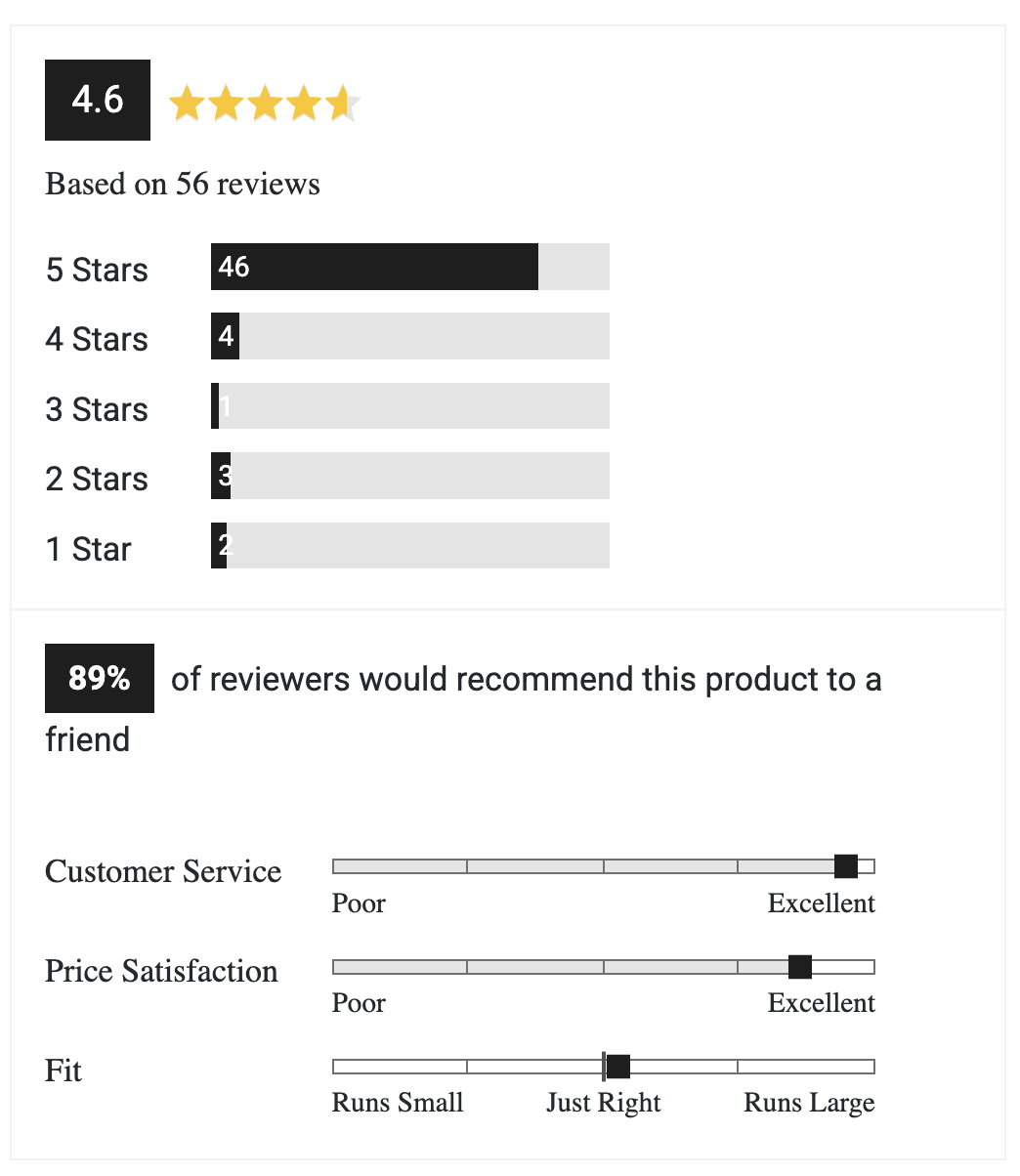Click the Runs Large fit label

click(809, 1103)
